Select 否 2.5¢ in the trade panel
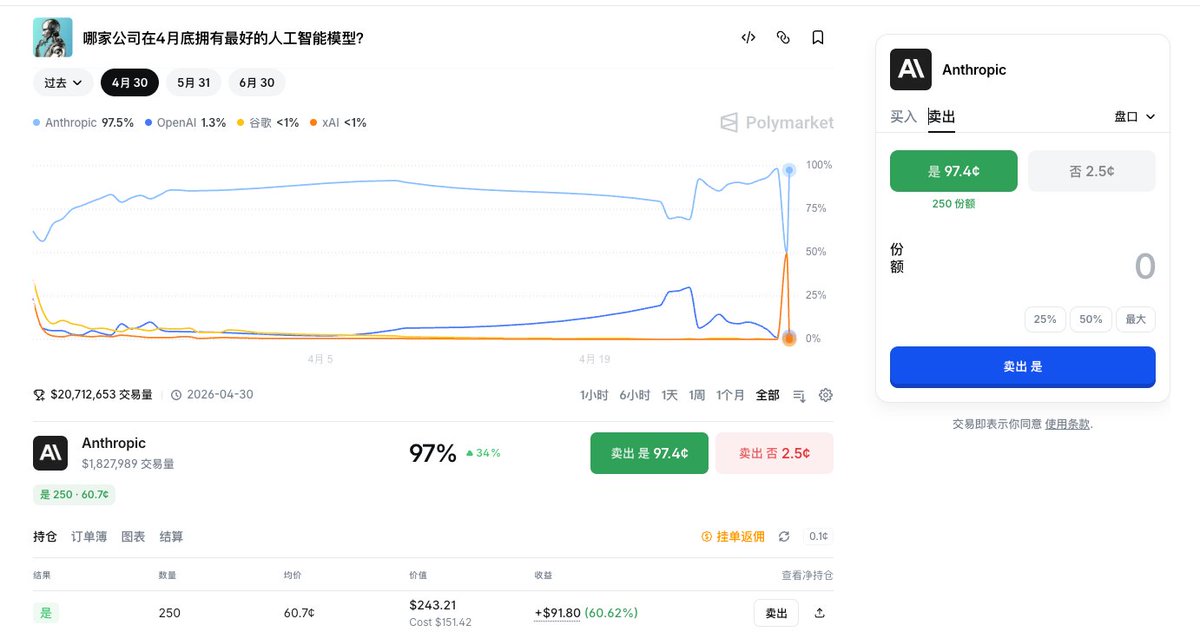1200x632 pixels. pyautogui.click(x=1092, y=171)
